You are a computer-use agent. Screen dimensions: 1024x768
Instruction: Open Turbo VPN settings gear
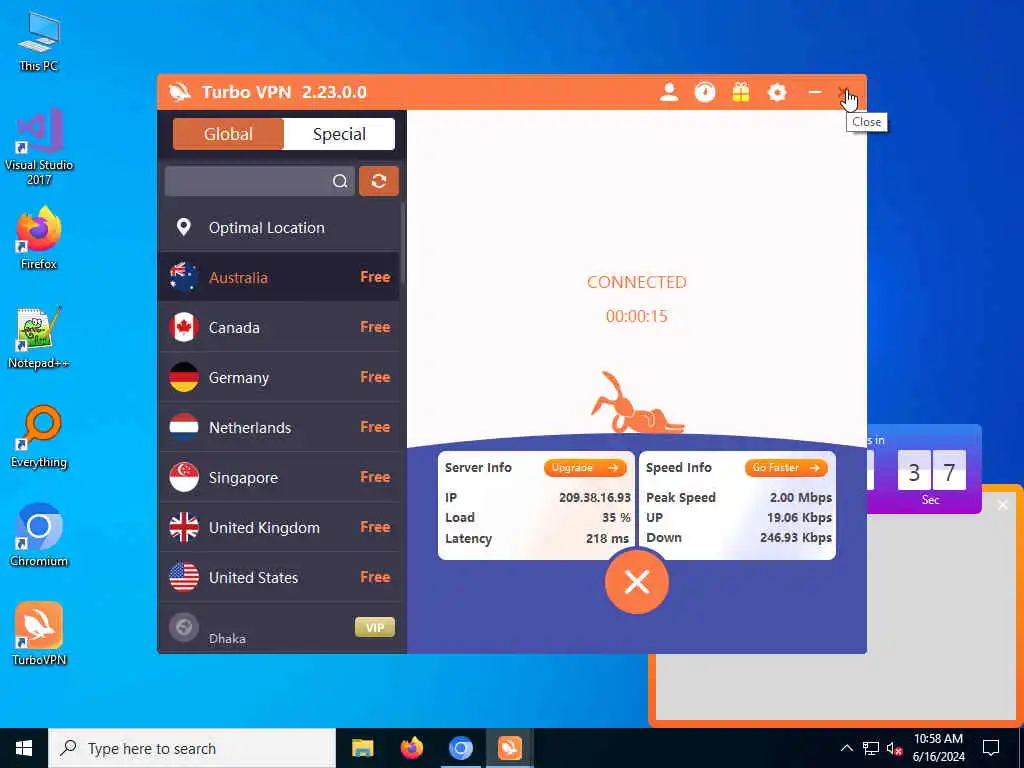[x=776, y=92]
